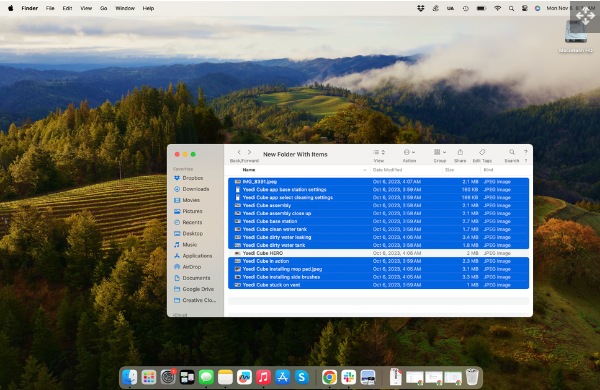Select Yeedi Cube assembly close up file
600x390 pixels.
click(378, 213)
